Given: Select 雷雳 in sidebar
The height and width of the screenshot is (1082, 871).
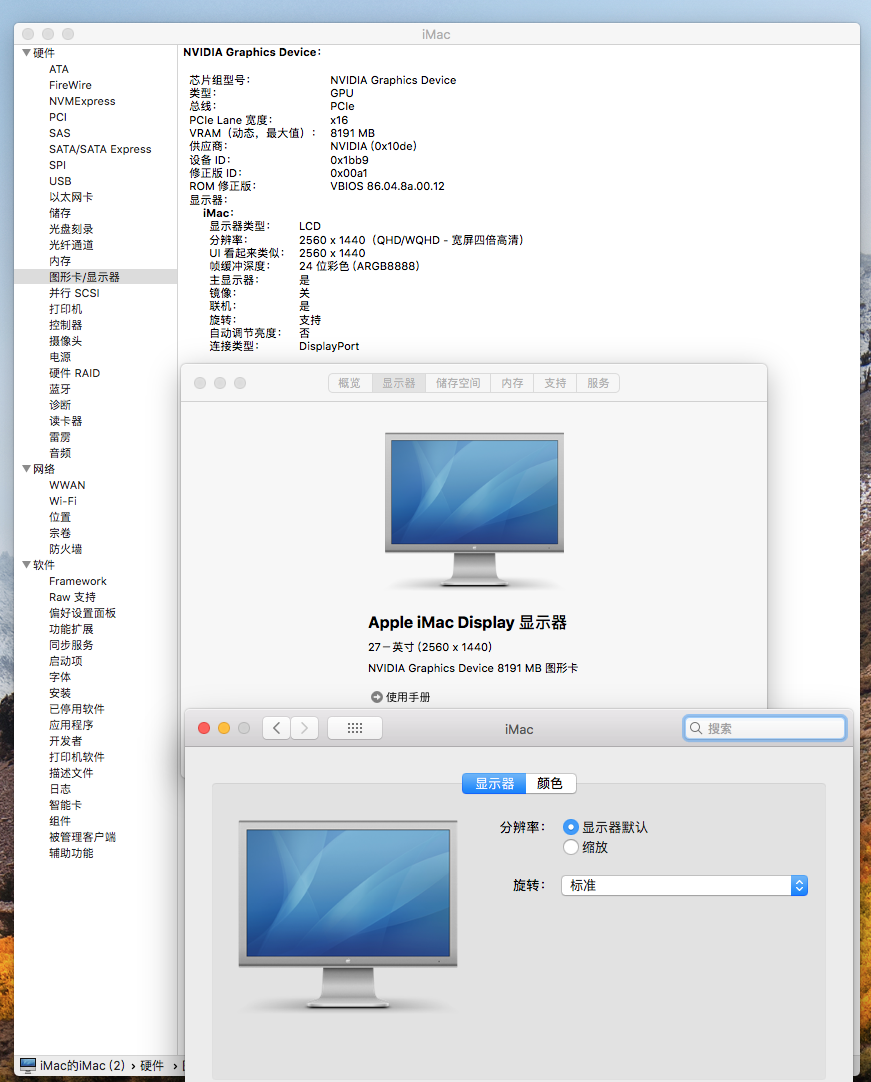Looking at the screenshot, I should click(x=60, y=437).
